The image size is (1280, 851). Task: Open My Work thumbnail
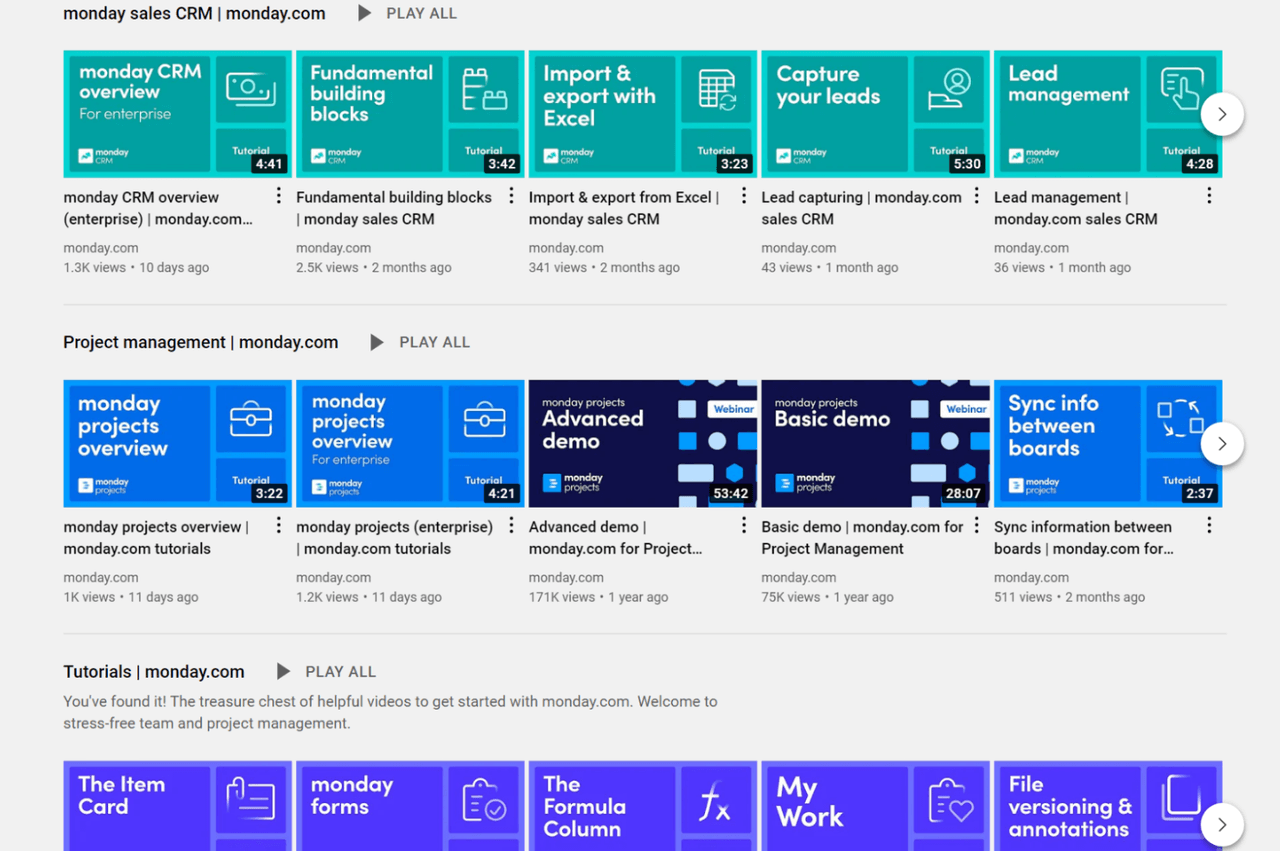coord(875,806)
